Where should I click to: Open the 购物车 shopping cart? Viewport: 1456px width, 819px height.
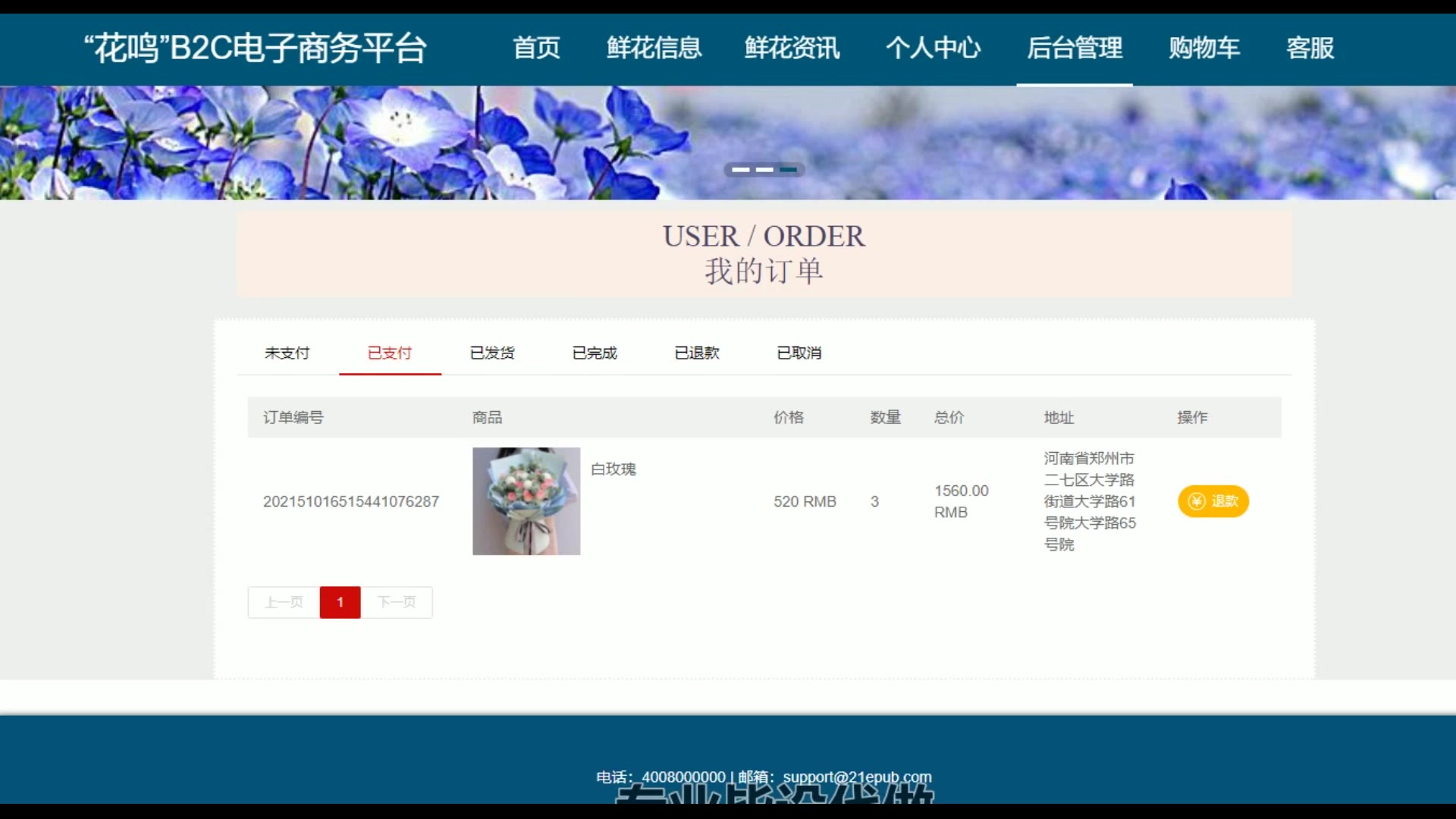pyautogui.click(x=1203, y=48)
